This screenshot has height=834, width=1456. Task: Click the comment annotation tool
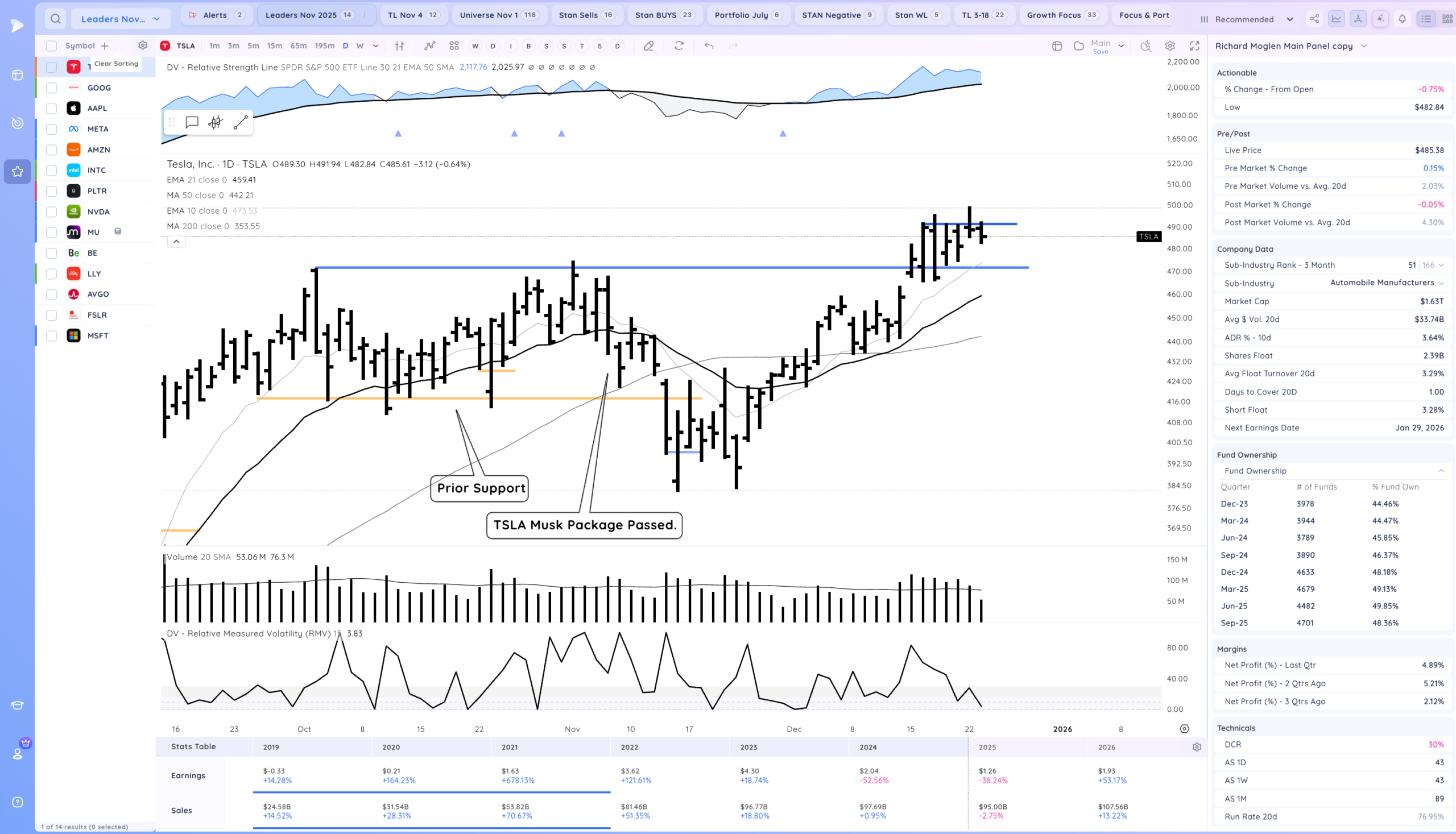coord(192,122)
